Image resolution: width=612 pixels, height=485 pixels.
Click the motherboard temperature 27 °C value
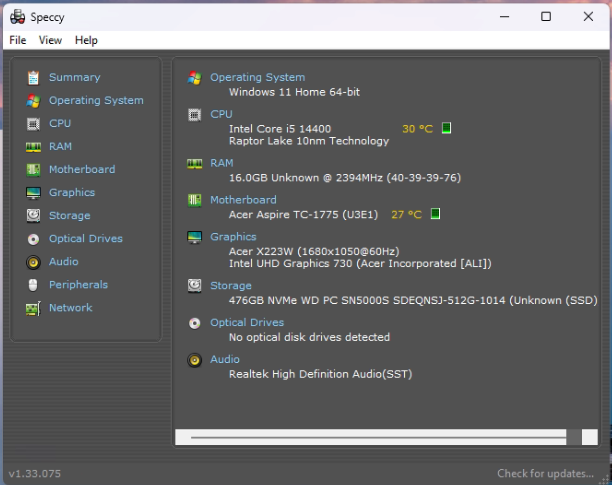[x=406, y=215]
